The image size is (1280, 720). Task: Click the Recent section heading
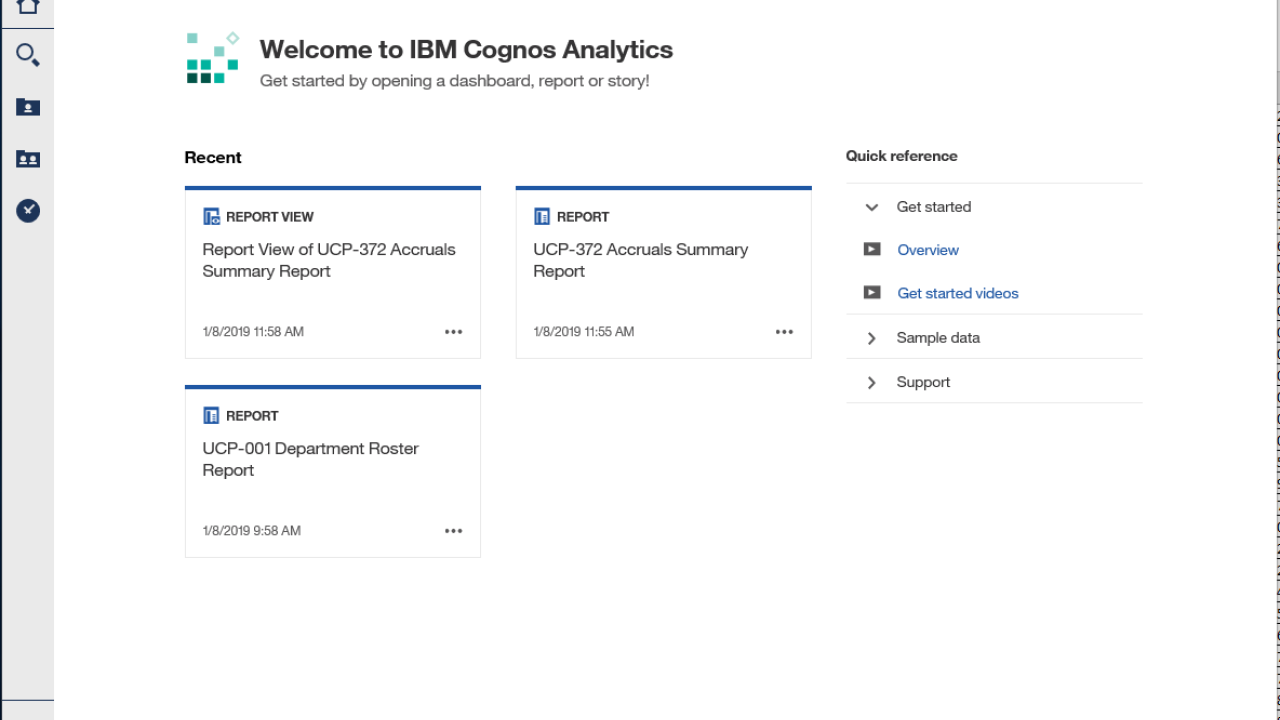tap(213, 157)
